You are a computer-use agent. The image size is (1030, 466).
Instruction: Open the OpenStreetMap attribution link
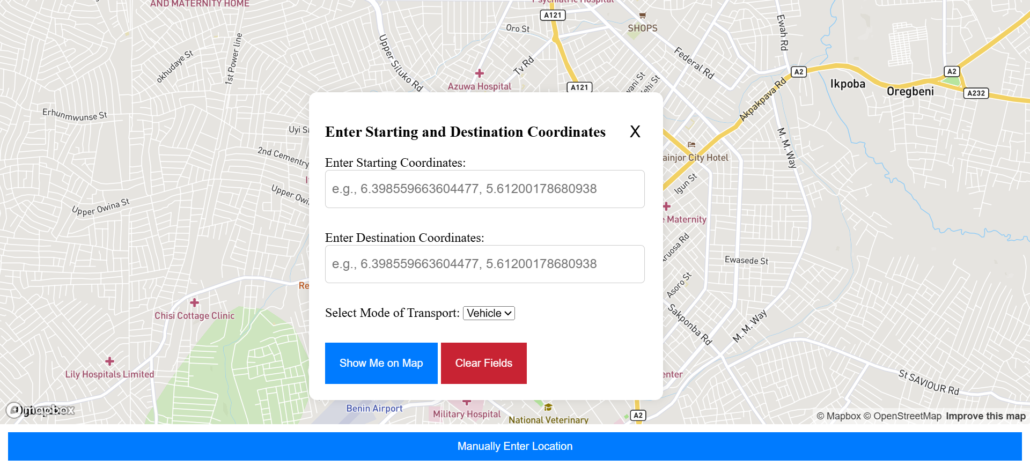pyautogui.click(x=902, y=416)
